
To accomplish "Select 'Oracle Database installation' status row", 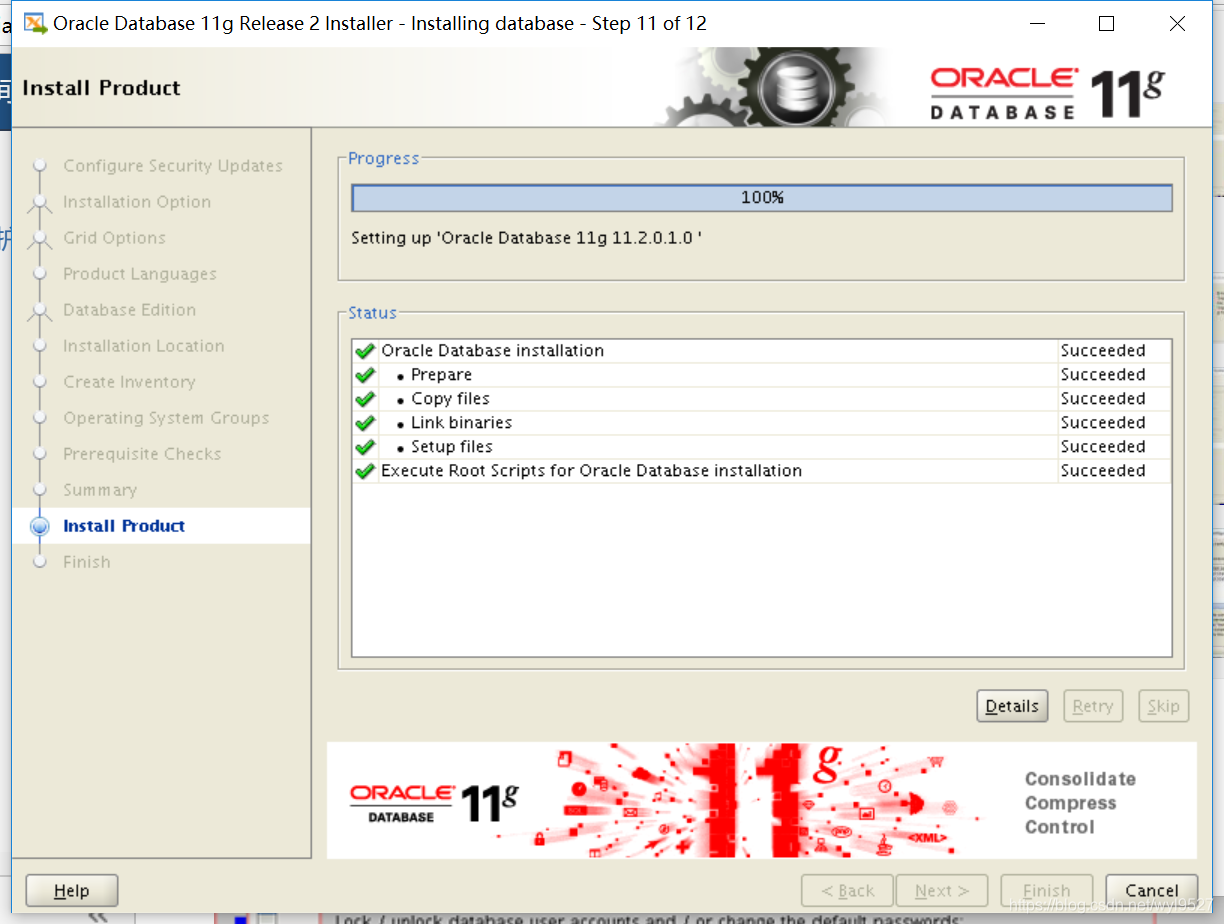I will [761, 351].
